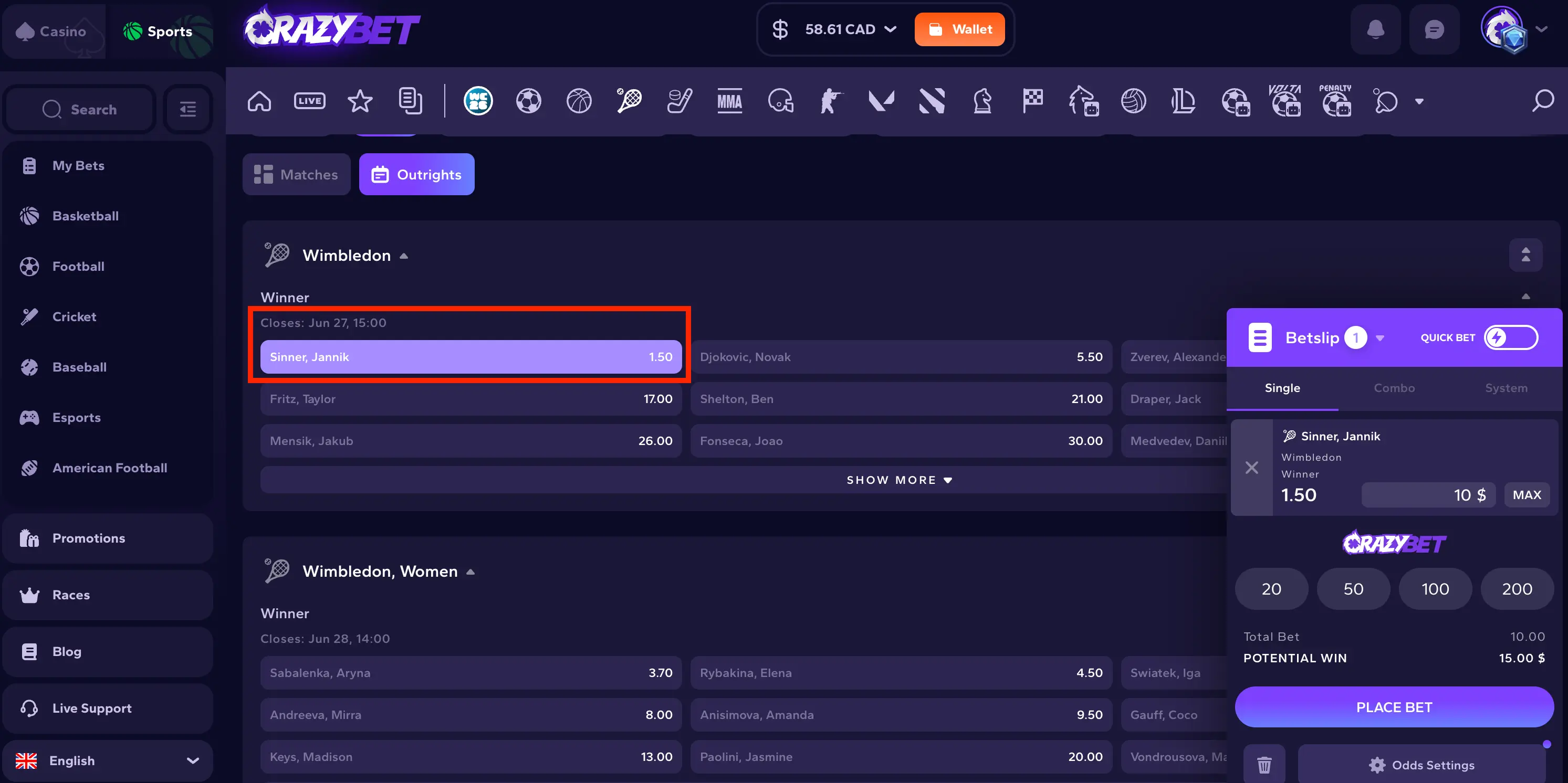Switch to the Matches tab
Viewport: 1568px width, 783px height.
[297, 175]
